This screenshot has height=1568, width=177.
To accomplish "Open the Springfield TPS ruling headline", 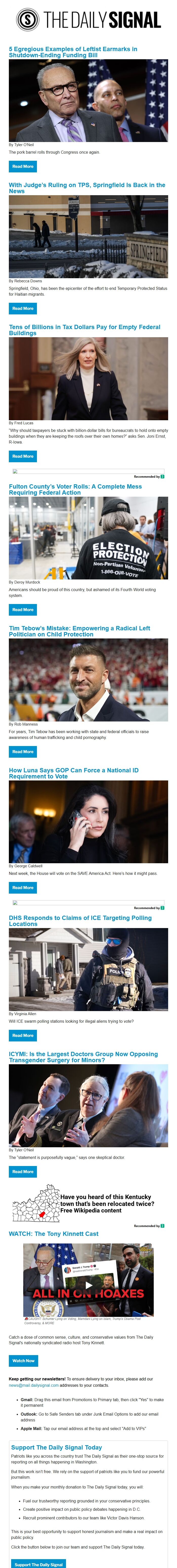I will point(87,188).
